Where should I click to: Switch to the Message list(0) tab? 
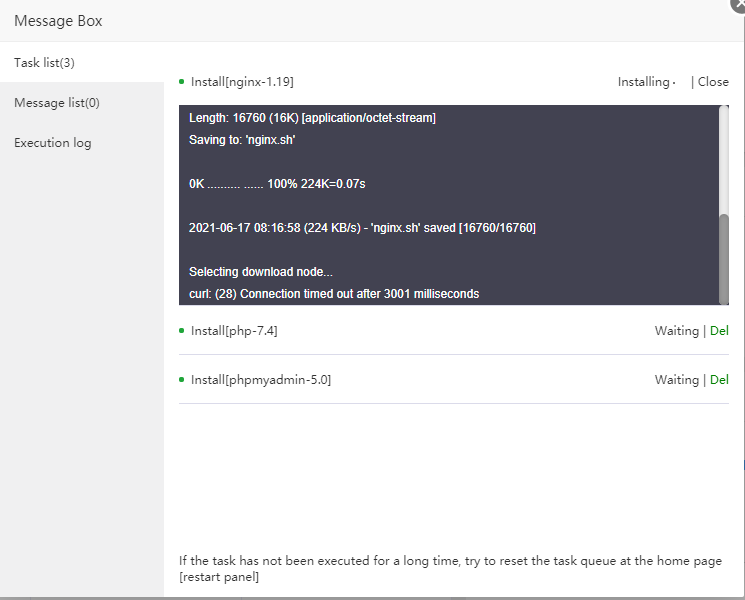pos(57,103)
